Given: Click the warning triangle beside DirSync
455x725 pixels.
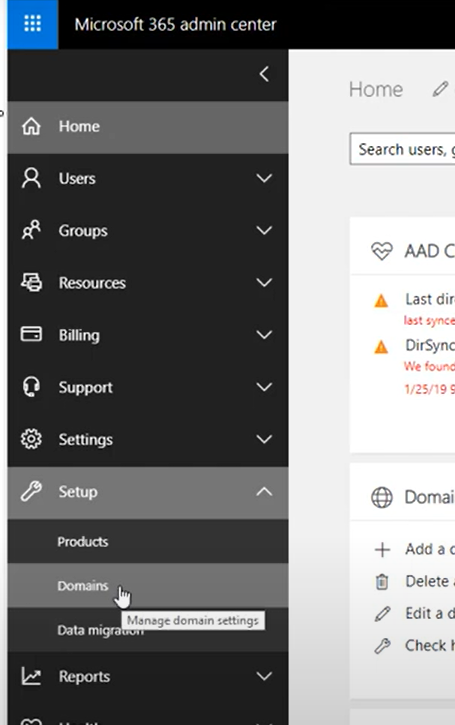Looking at the screenshot, I should tap(381, 346).
